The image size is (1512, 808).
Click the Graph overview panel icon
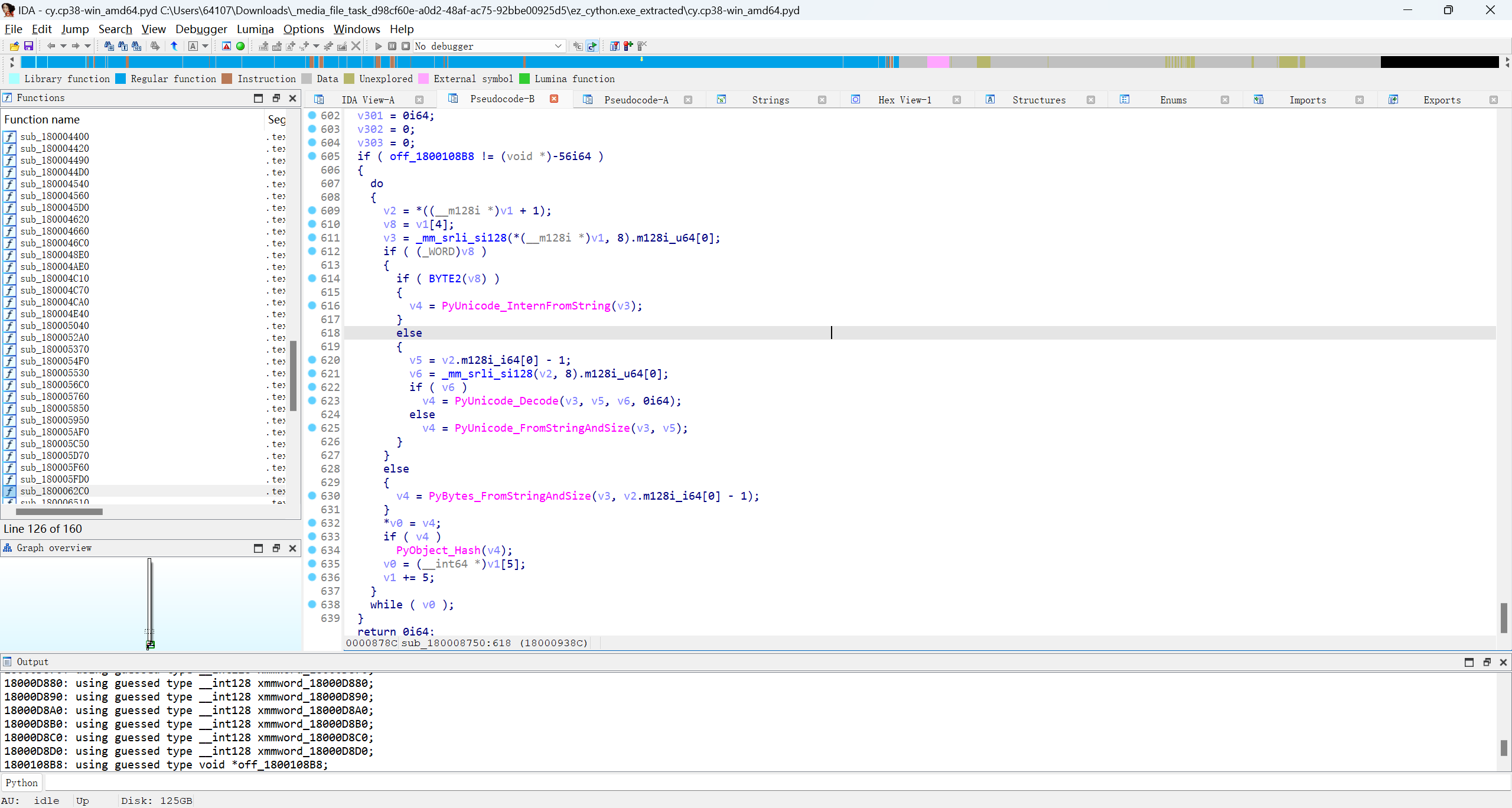[x=8, y=547]
